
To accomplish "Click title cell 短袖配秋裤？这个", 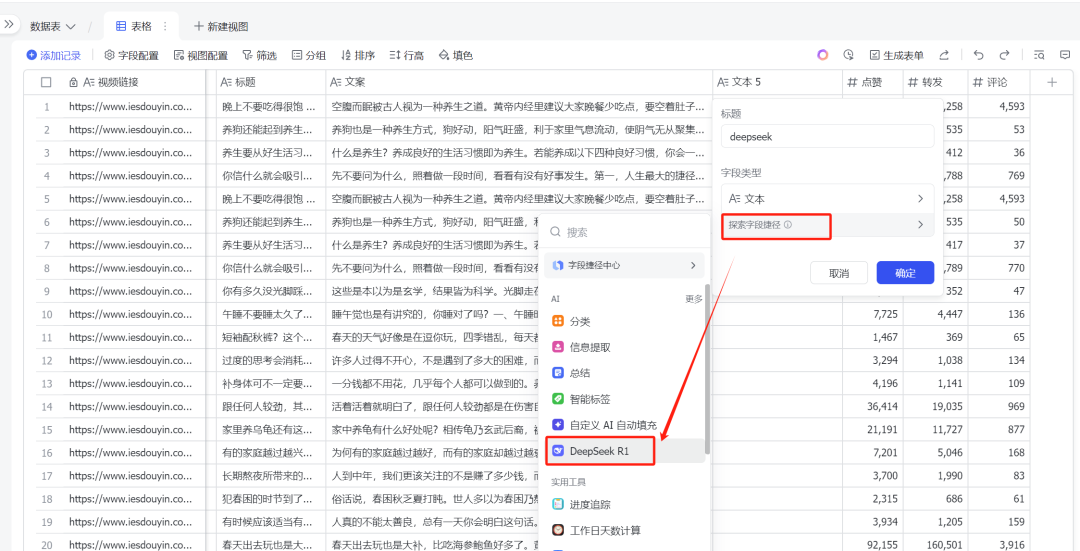I will click(271, 337).
